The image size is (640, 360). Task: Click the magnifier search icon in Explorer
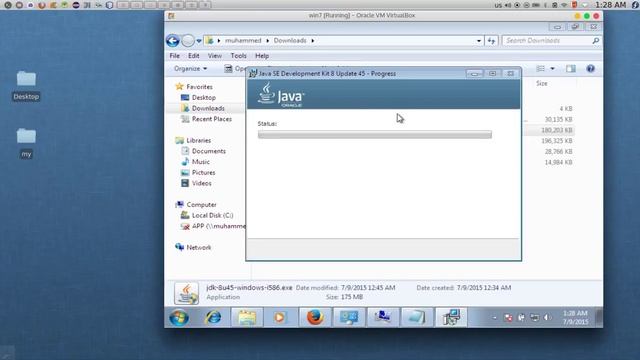tap(596, 40)
